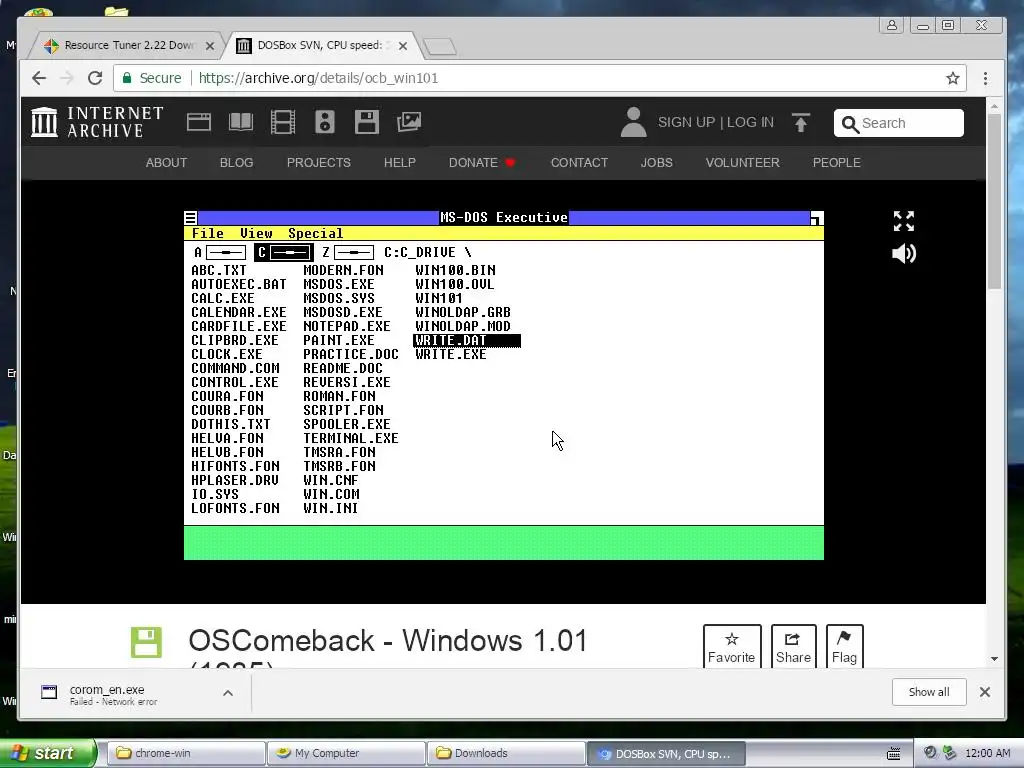Click the address bar URL
Screen dimensions: 1024x768
(318, 78)
